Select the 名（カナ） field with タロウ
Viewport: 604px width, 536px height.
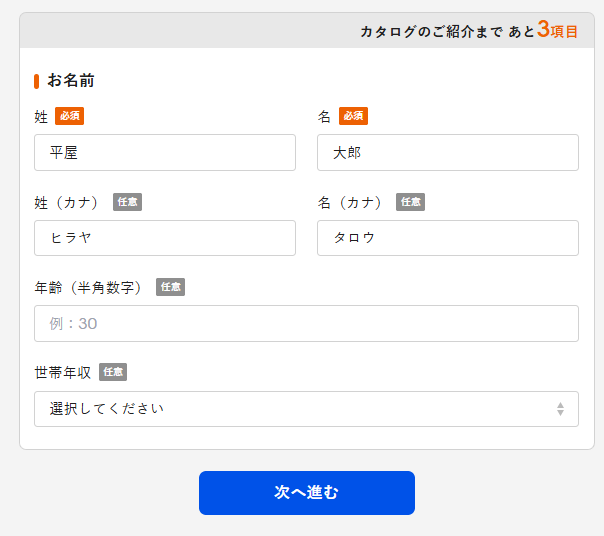(448, 238)
